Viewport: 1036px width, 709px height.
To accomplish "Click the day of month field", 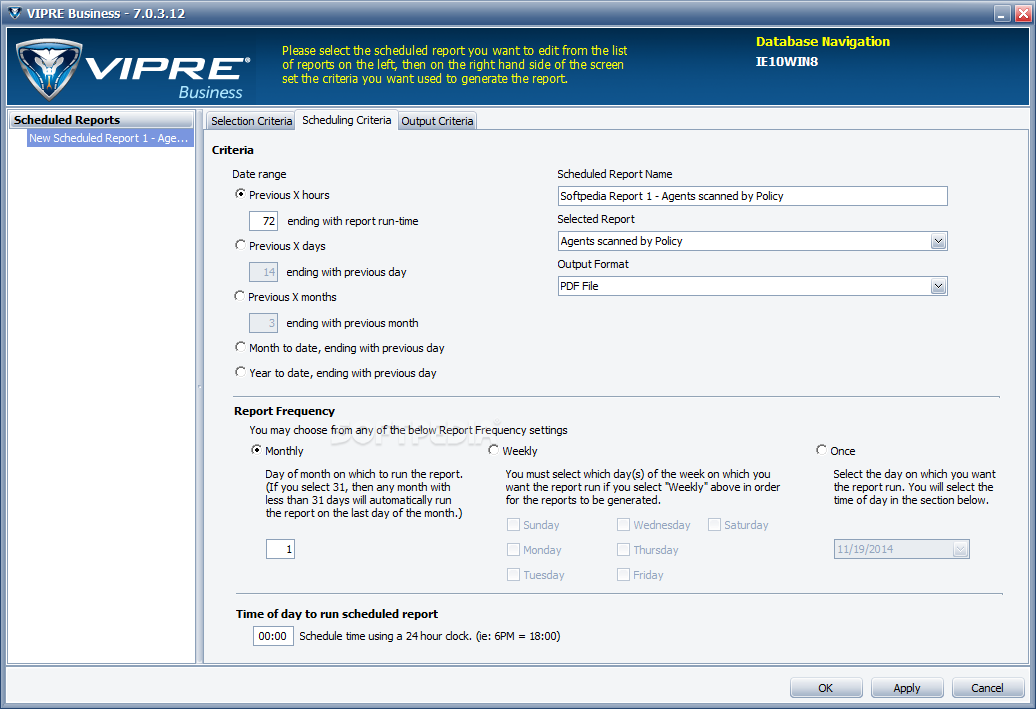I will coord(280,549).
